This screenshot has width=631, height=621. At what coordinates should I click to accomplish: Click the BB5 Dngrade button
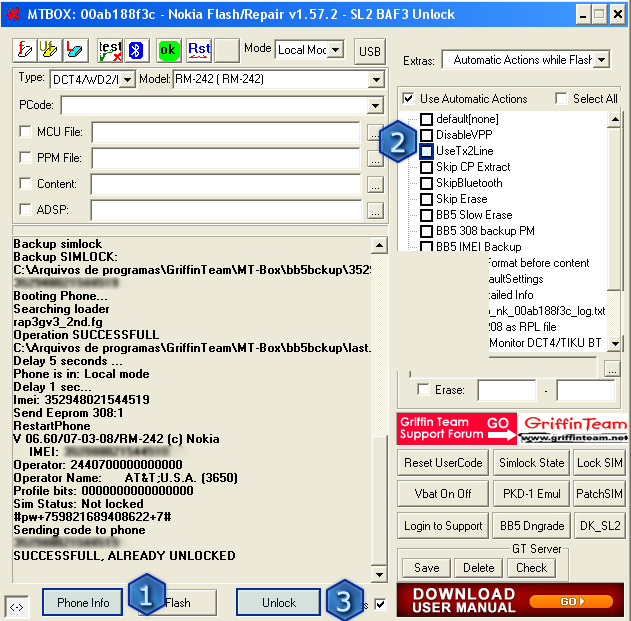point(531,526)
